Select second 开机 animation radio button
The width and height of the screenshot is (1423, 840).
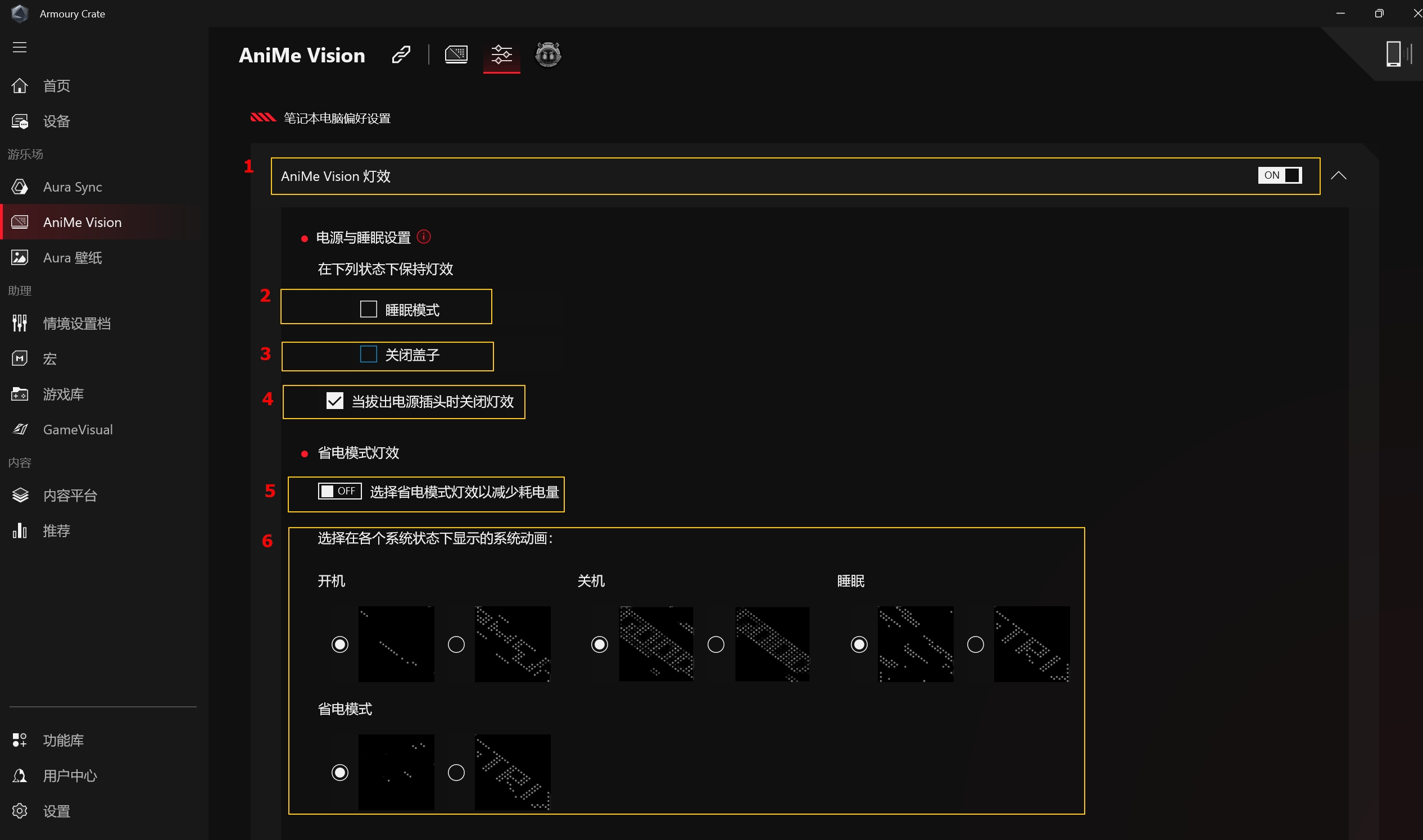456,644
